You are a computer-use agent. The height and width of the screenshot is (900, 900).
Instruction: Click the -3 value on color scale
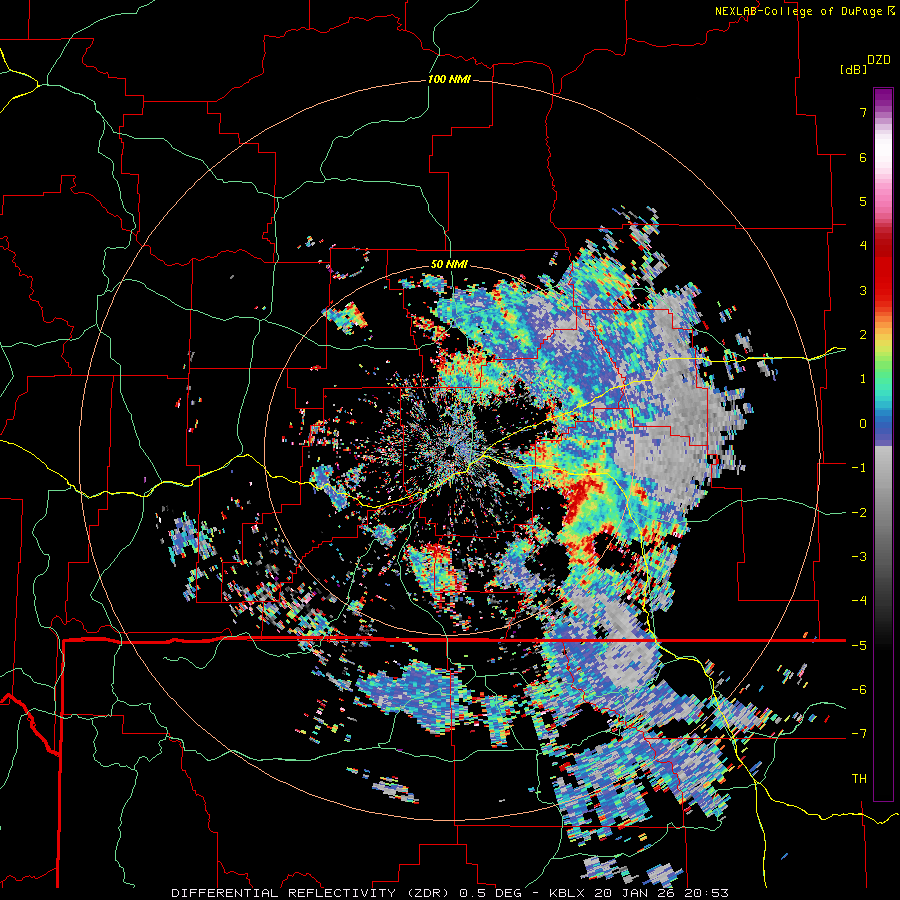coord(859,557)
